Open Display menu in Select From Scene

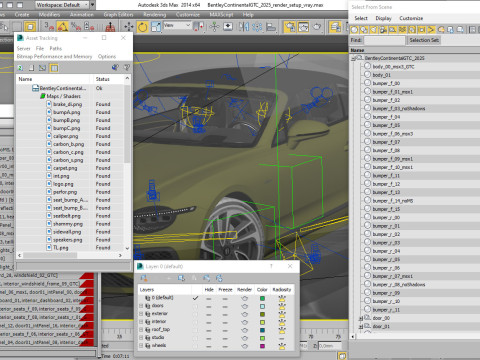click(383, 18)
